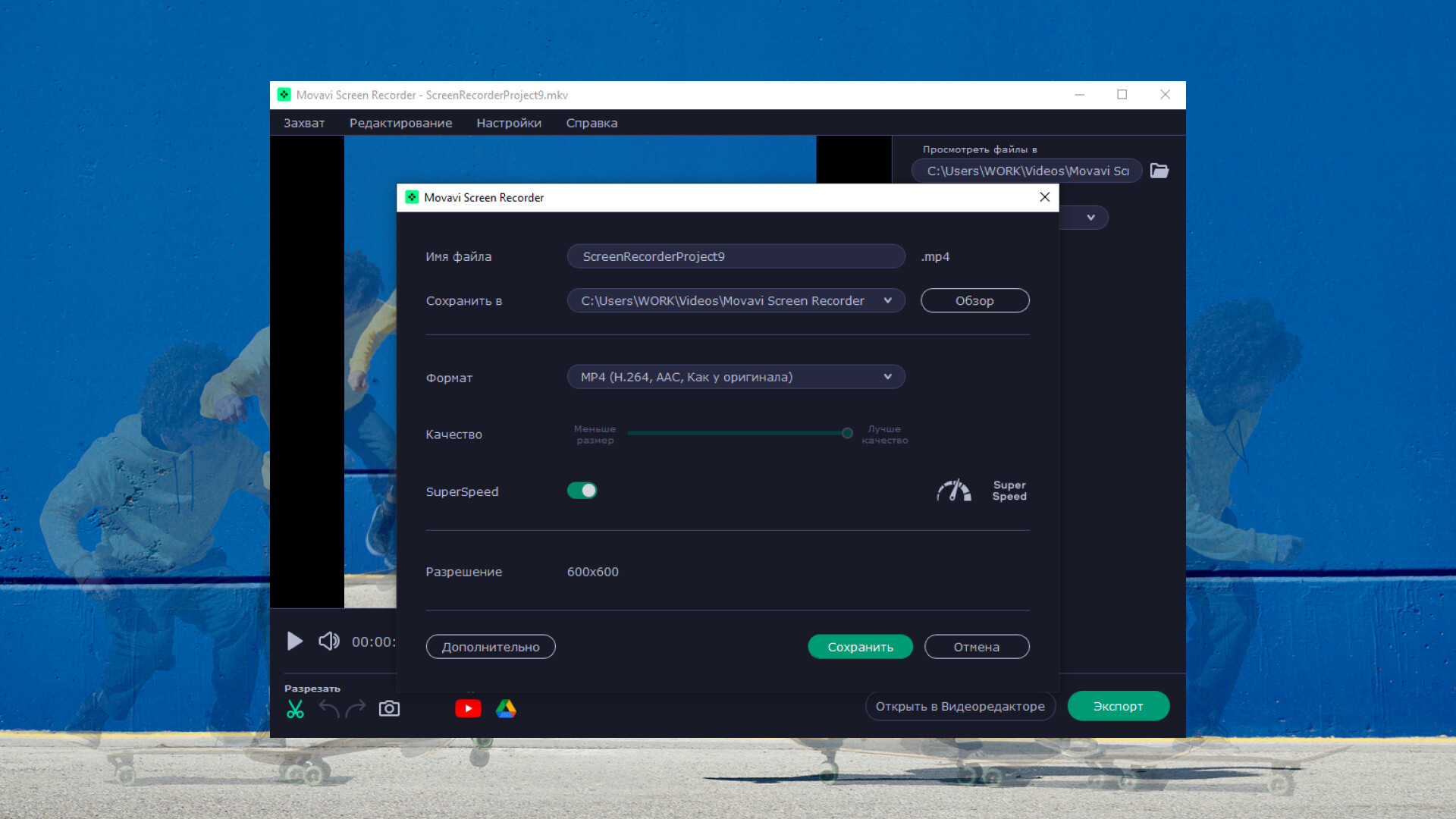The image size is (1456, 819).
Task: Click the scissors cut icon
Action: 295,708
